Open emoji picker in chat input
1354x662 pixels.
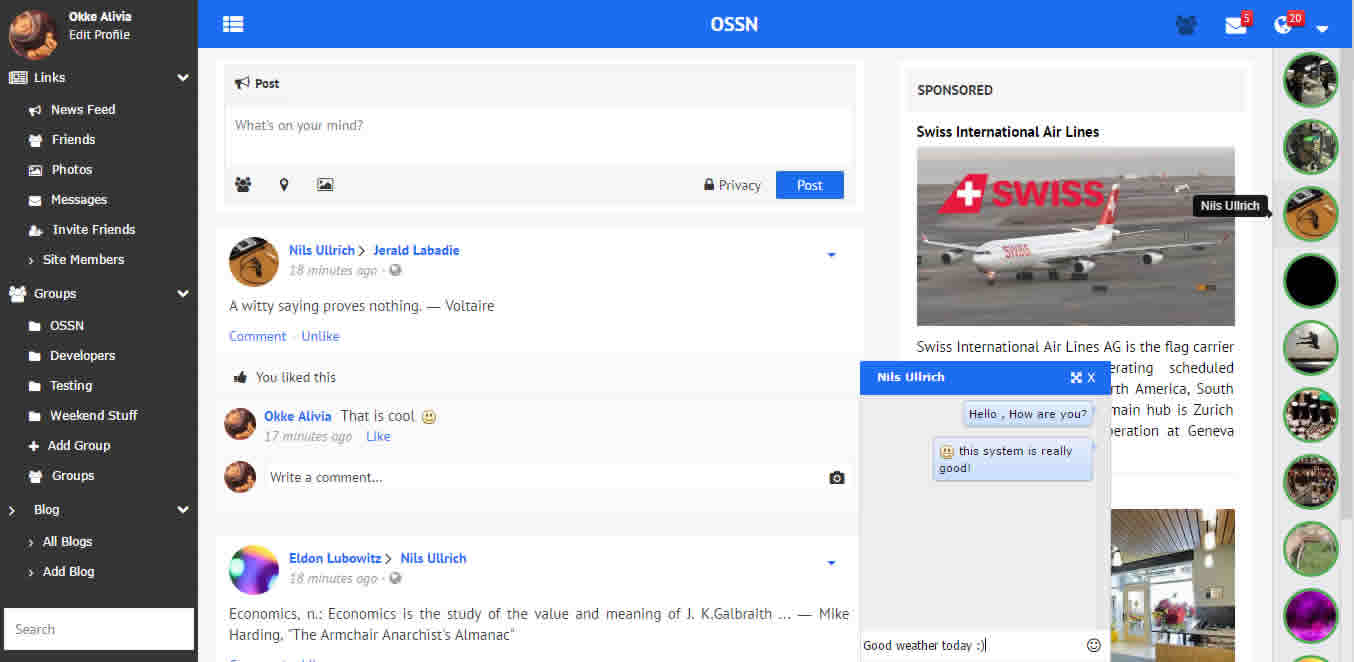[x=1094, y=646]
